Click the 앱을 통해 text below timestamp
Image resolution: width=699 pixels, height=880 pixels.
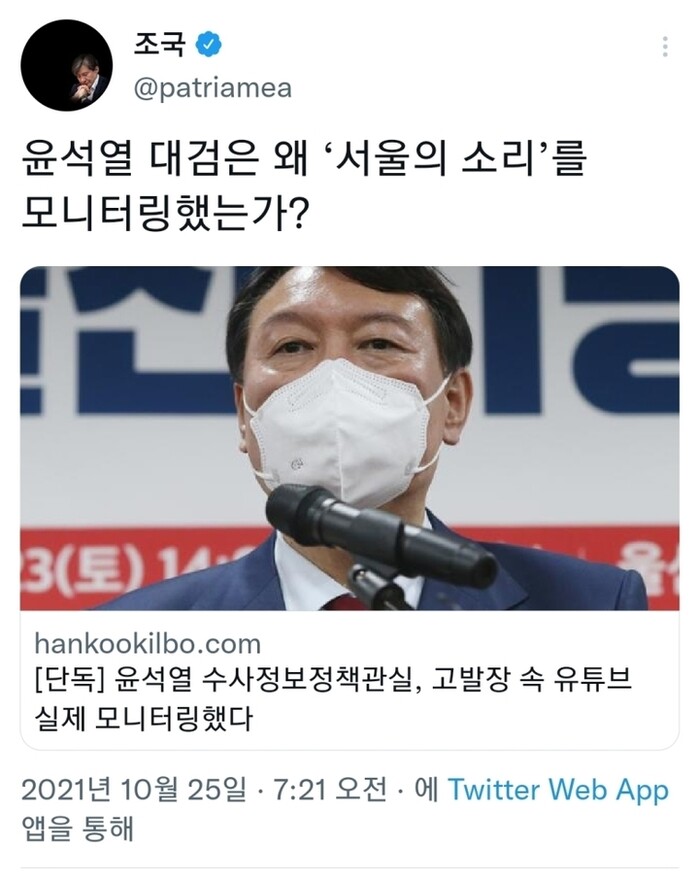(x=77, y=828)
